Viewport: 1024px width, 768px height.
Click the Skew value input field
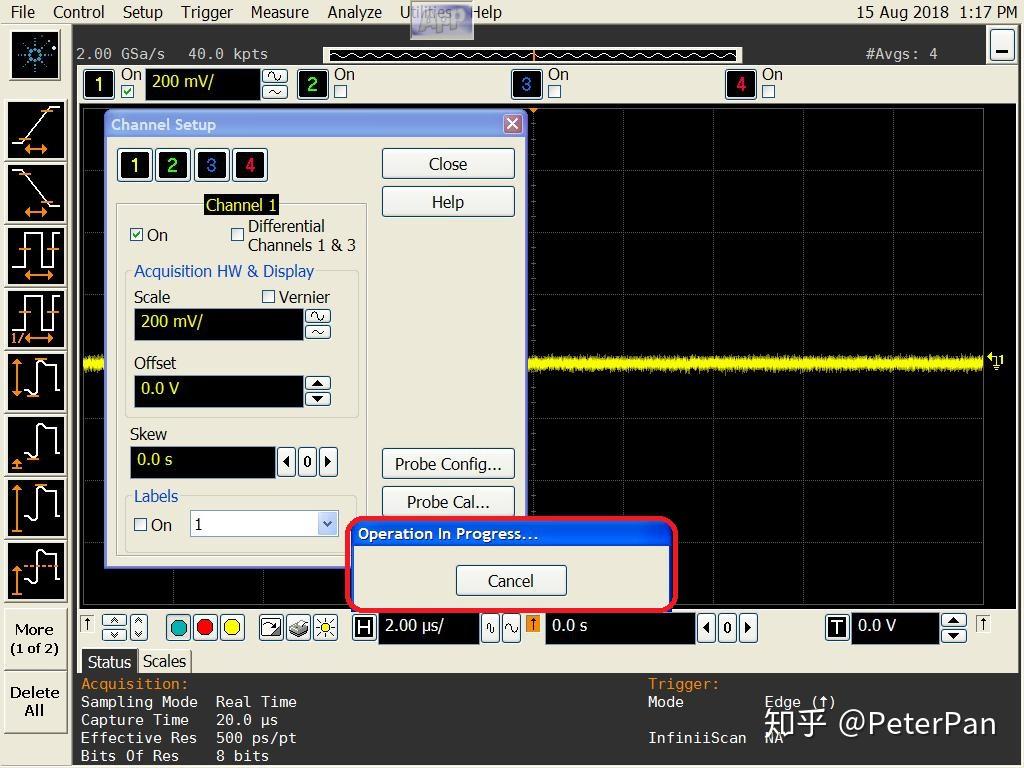click(203, 460)
